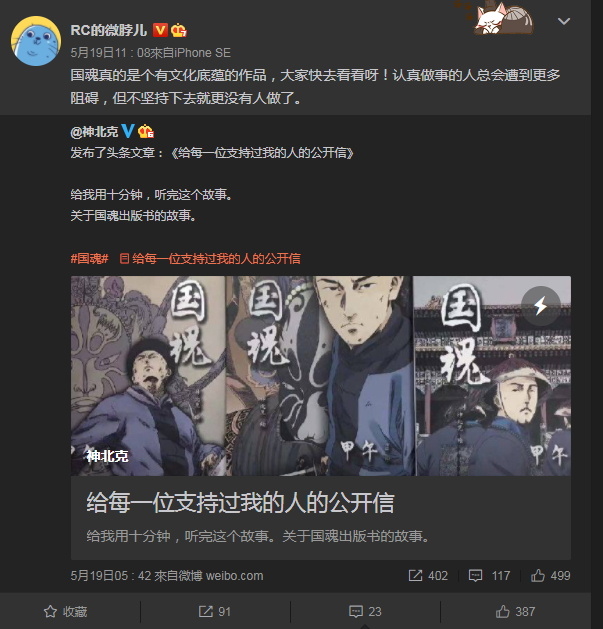The height and width of the screenshot is (629, 603).
Task: Click the lightning bolt icon on cover
Action: 540,306
